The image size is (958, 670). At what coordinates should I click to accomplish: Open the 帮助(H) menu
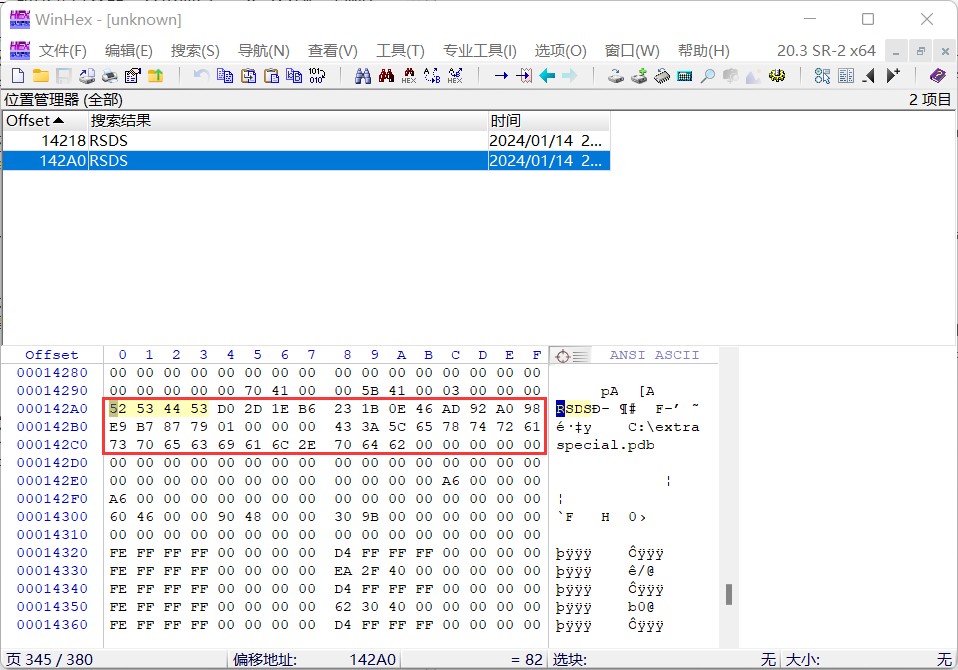coord(703,51)
